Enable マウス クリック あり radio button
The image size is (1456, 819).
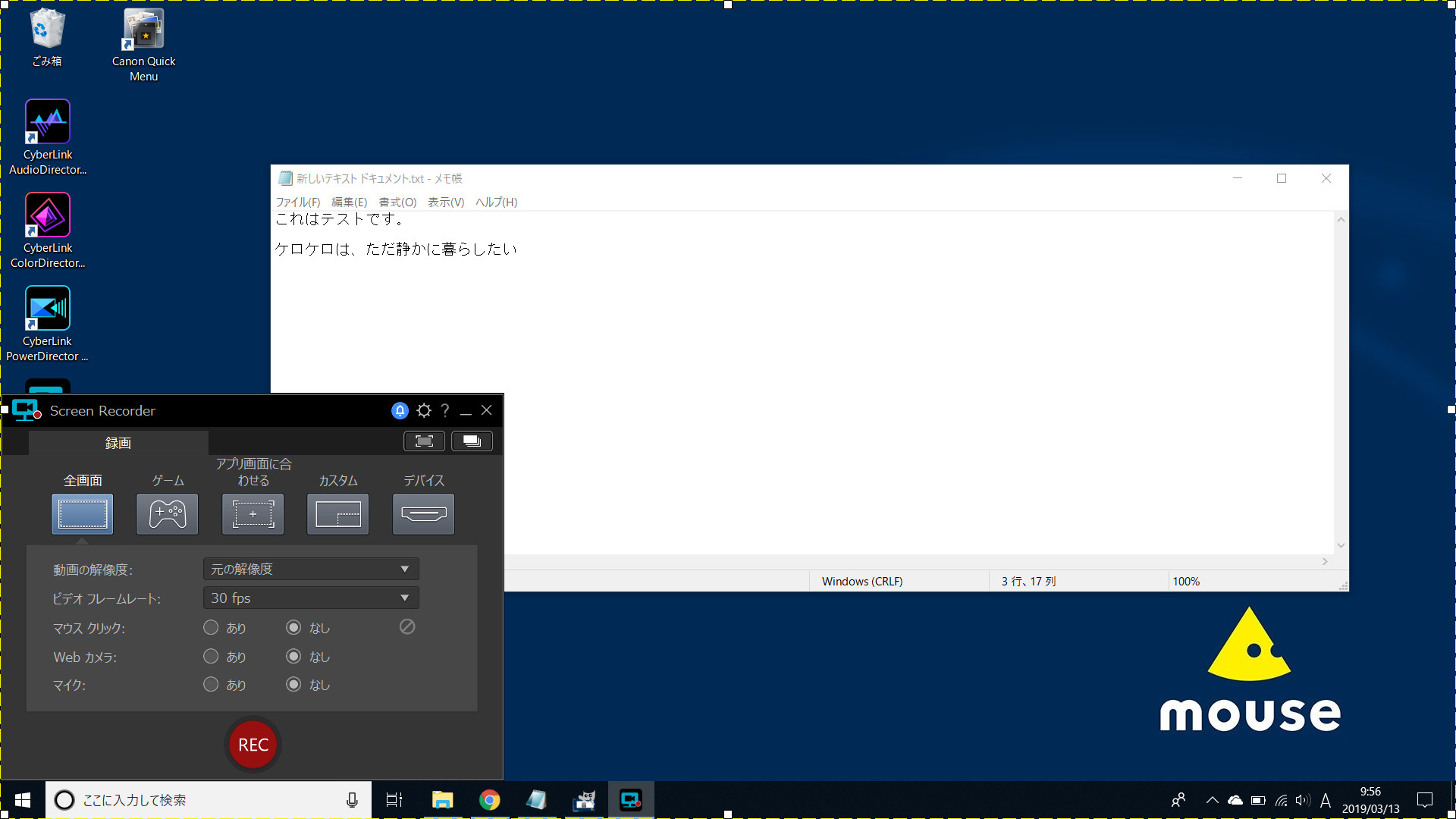209,628
